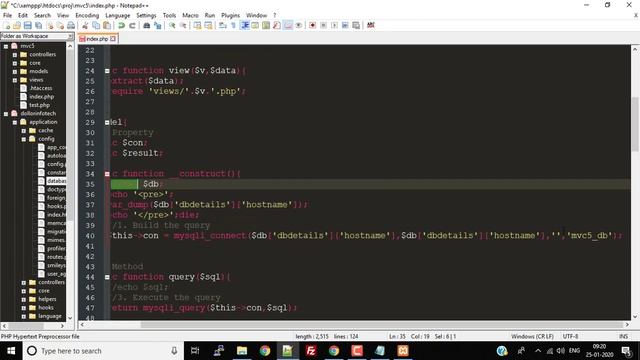
Task: Click the New file toolbar icon
Action: pos(7,25)
